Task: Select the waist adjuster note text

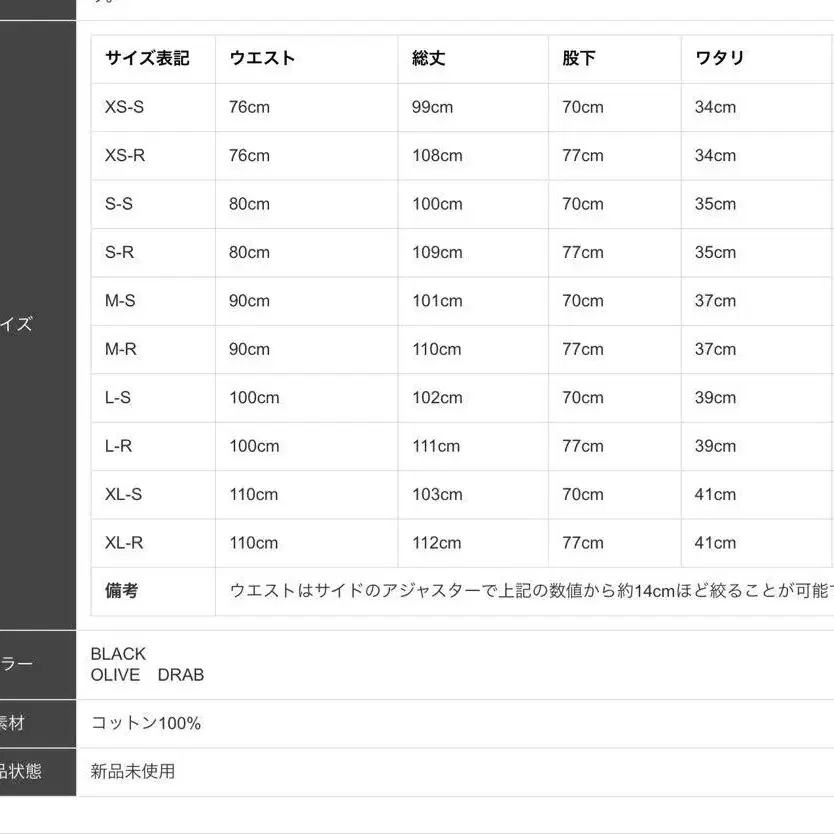Action: (530, 591)
